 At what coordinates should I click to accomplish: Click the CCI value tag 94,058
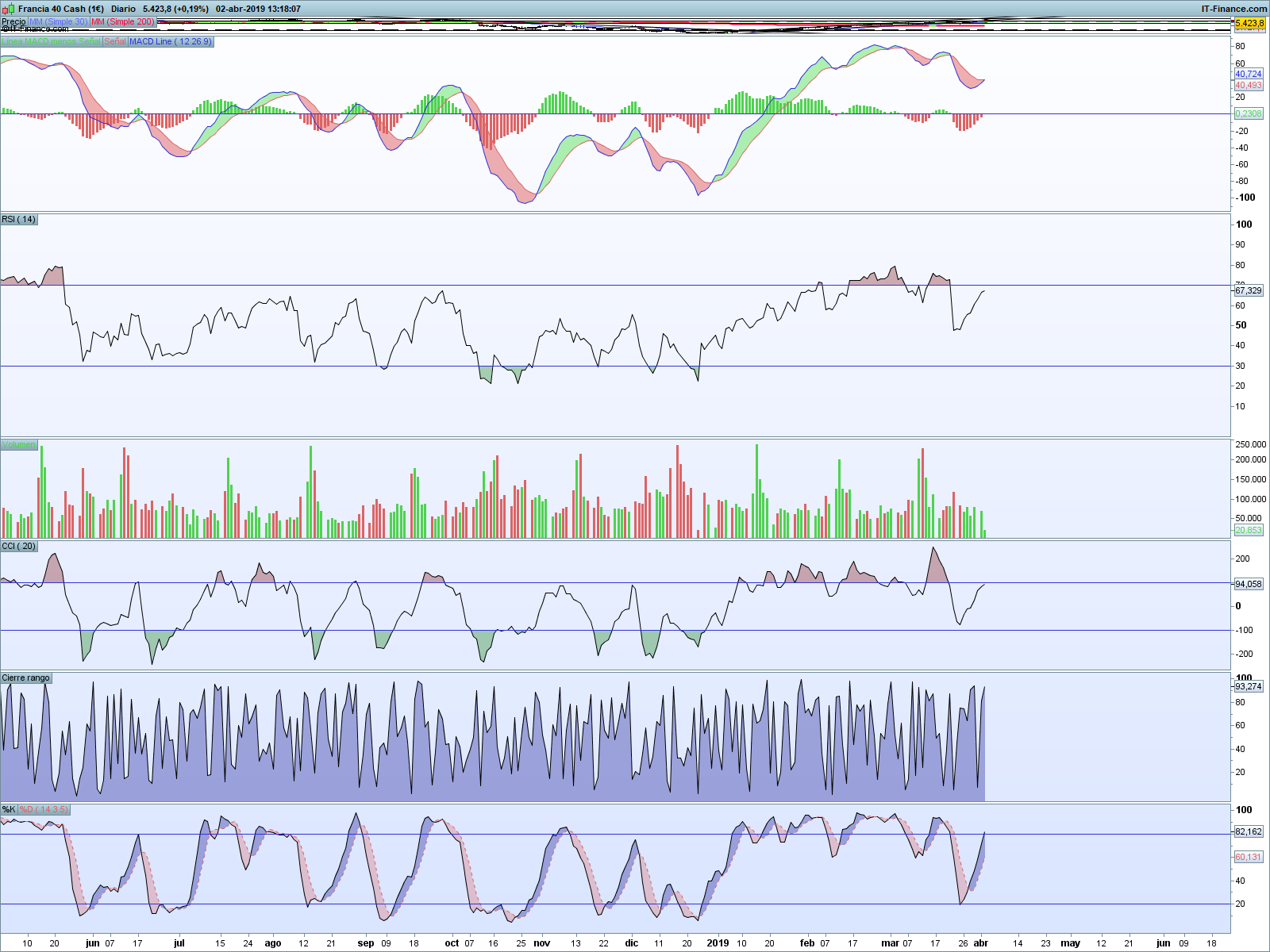(1249, 584)
